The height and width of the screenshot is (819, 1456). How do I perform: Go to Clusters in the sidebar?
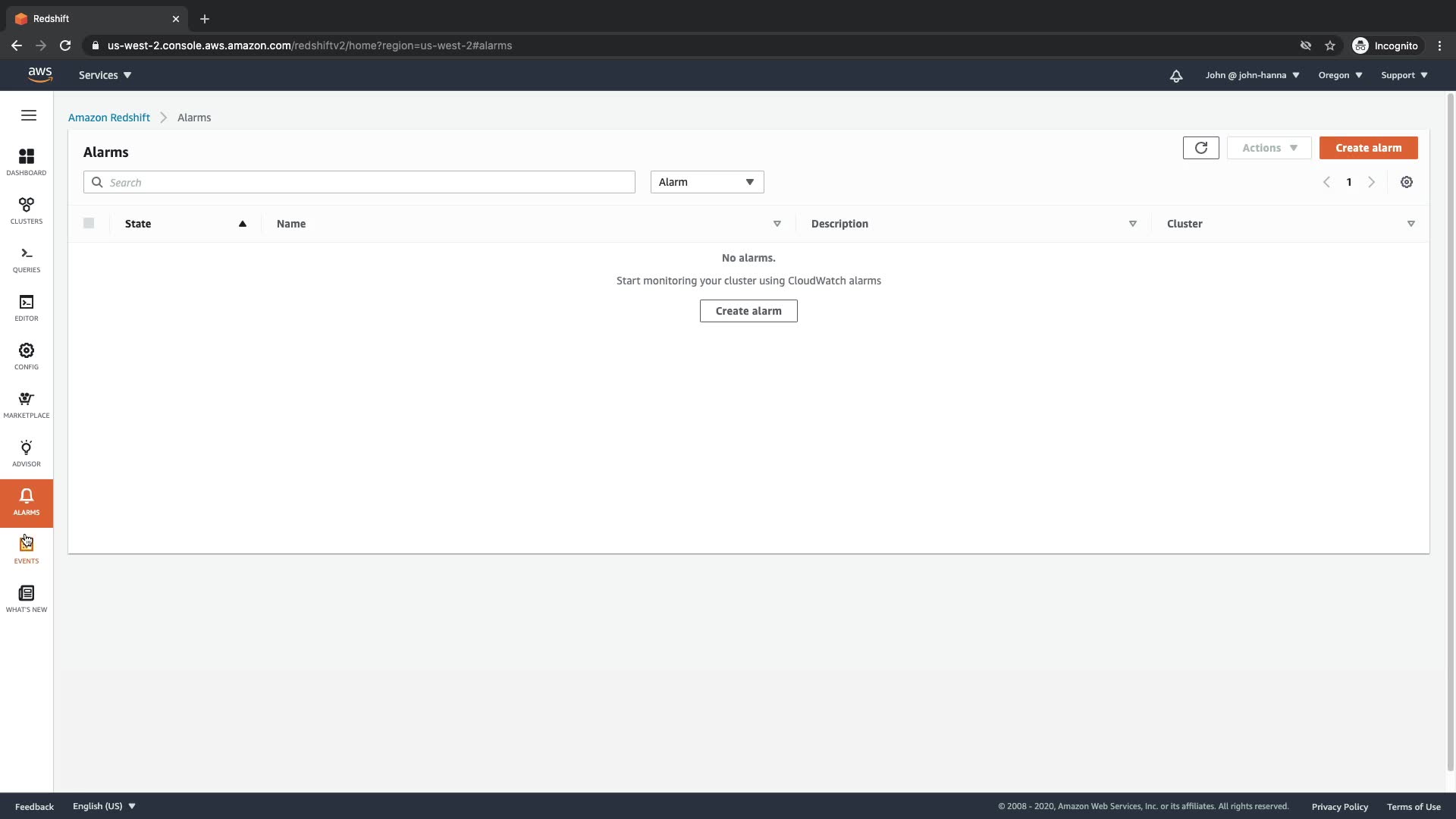click(27, 210)
